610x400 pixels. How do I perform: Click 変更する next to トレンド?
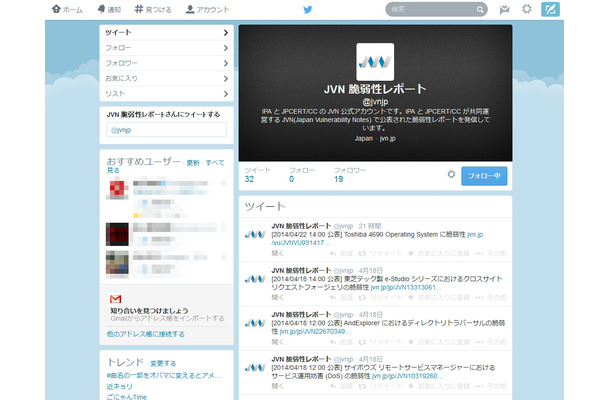pos(163,363)
